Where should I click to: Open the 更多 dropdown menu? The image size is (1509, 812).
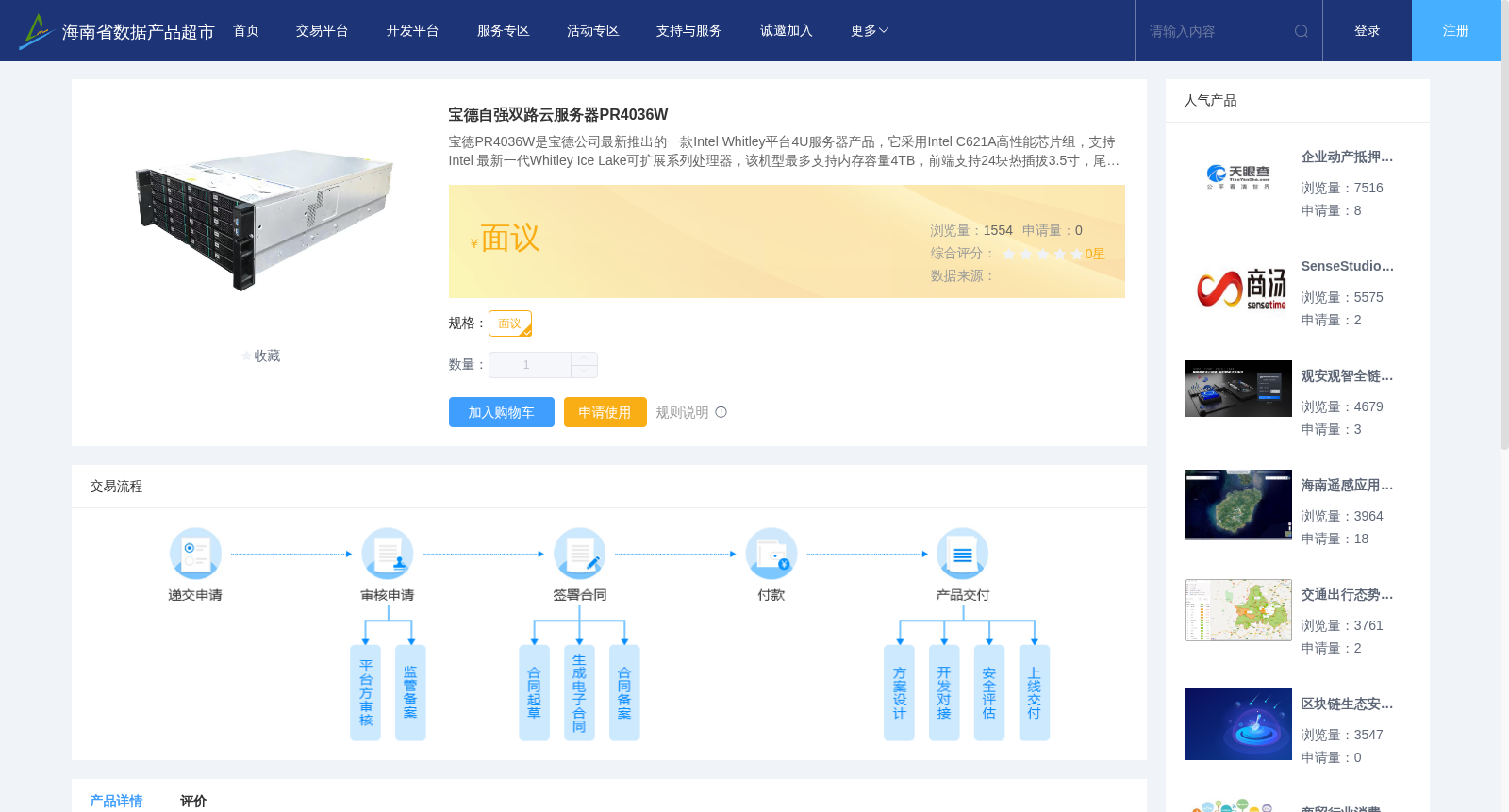click(x=869, y=31)
